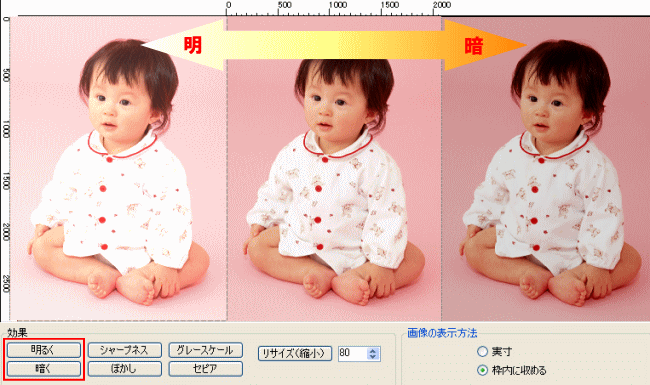This screenshot has height=385, width=650.
Task: Click the 明るく brighten button
Action: coord(44,350)
